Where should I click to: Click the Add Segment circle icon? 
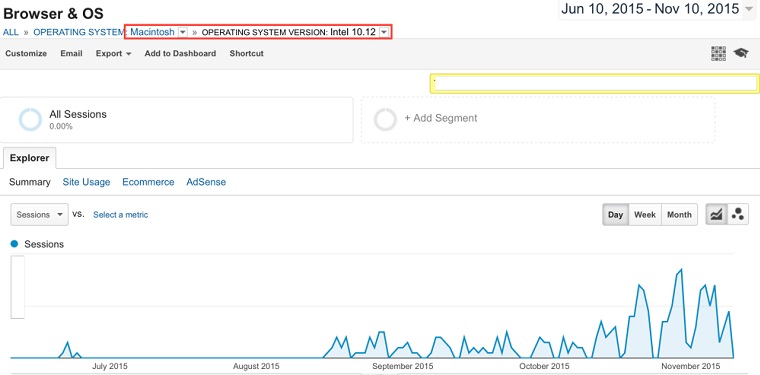point(385,119)
